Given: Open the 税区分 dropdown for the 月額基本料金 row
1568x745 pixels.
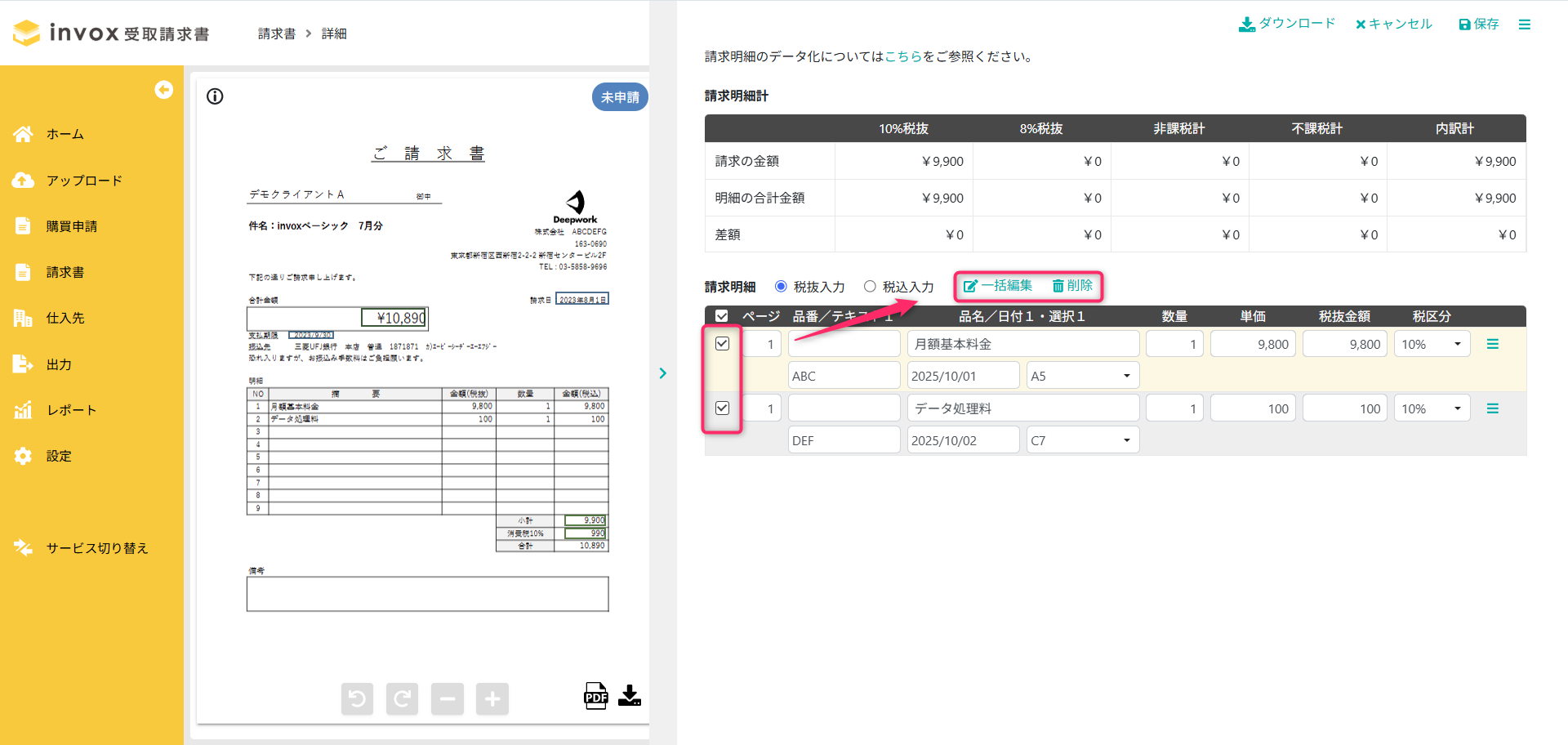Looking at the screenshot, I should tap(1431, 345).
